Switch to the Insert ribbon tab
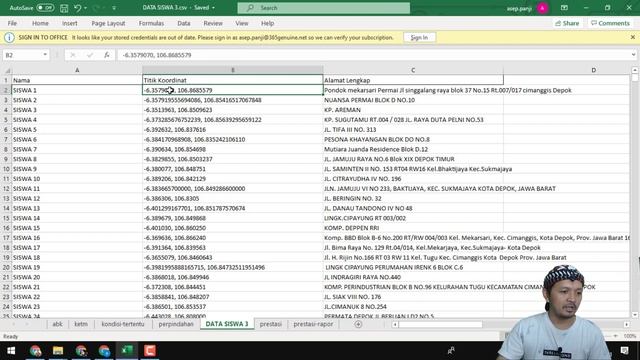640x360 pixels. click(69, 23)
